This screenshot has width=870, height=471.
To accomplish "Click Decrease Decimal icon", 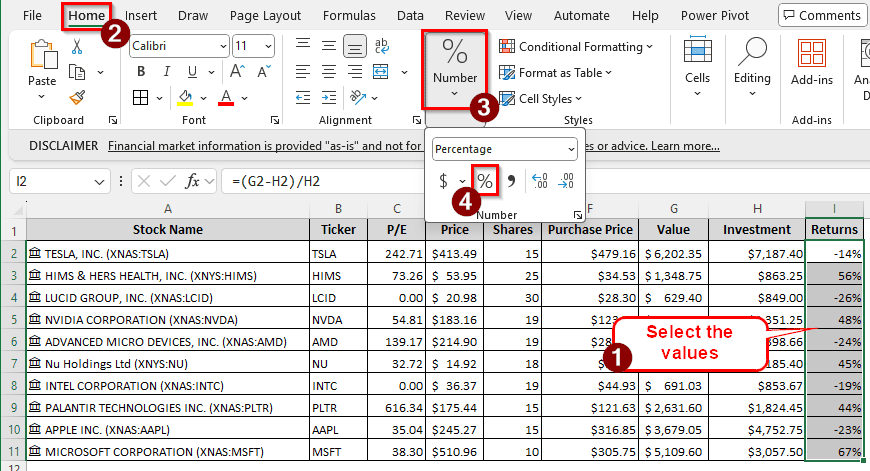I will coord(566,181).
